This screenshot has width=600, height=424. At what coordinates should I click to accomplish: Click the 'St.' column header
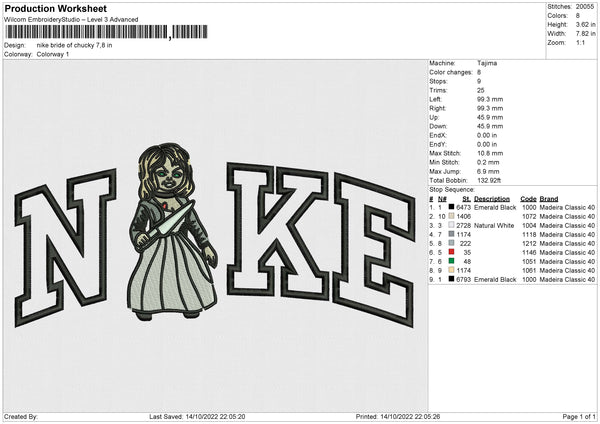466,199
